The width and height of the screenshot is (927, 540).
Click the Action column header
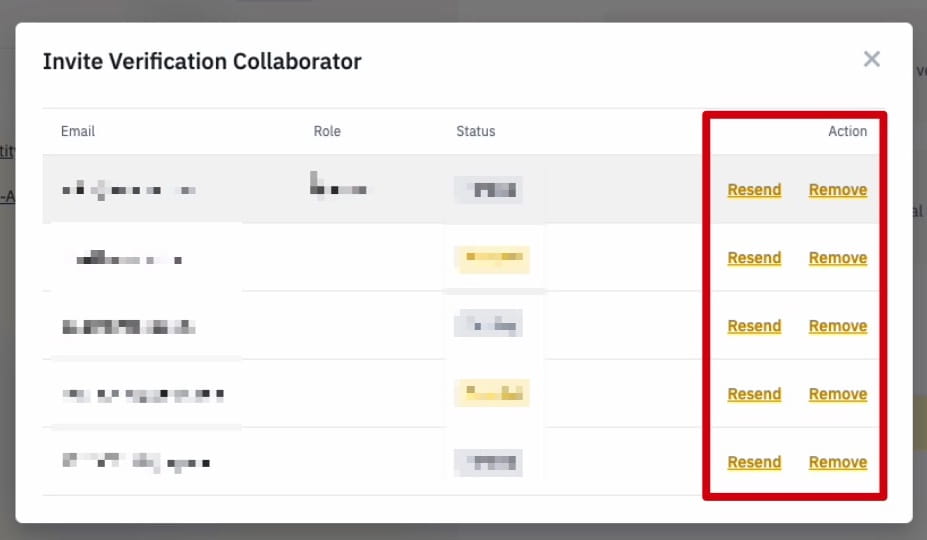(847, 131)
